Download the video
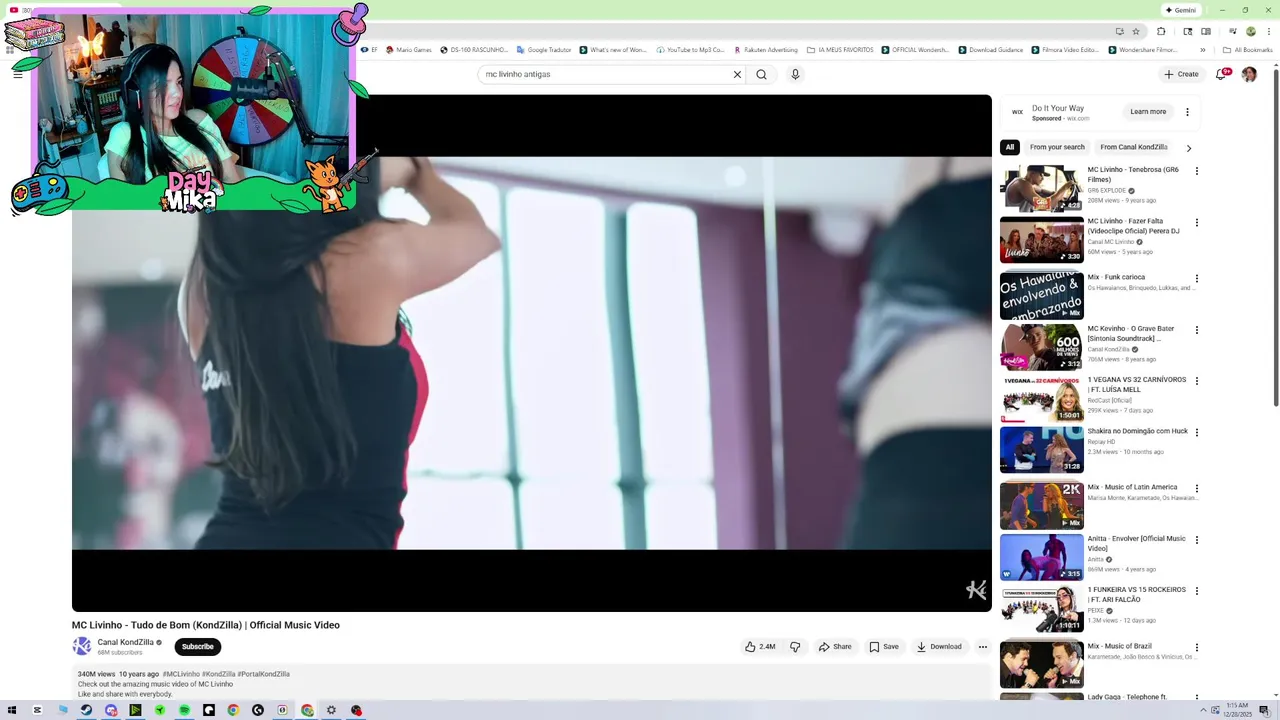This screenshot has width=1280, height=720. [939, 647]
